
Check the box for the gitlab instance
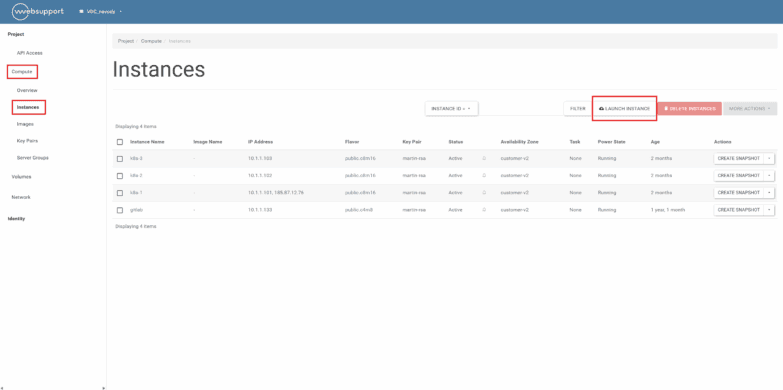(x=120, y=210)
